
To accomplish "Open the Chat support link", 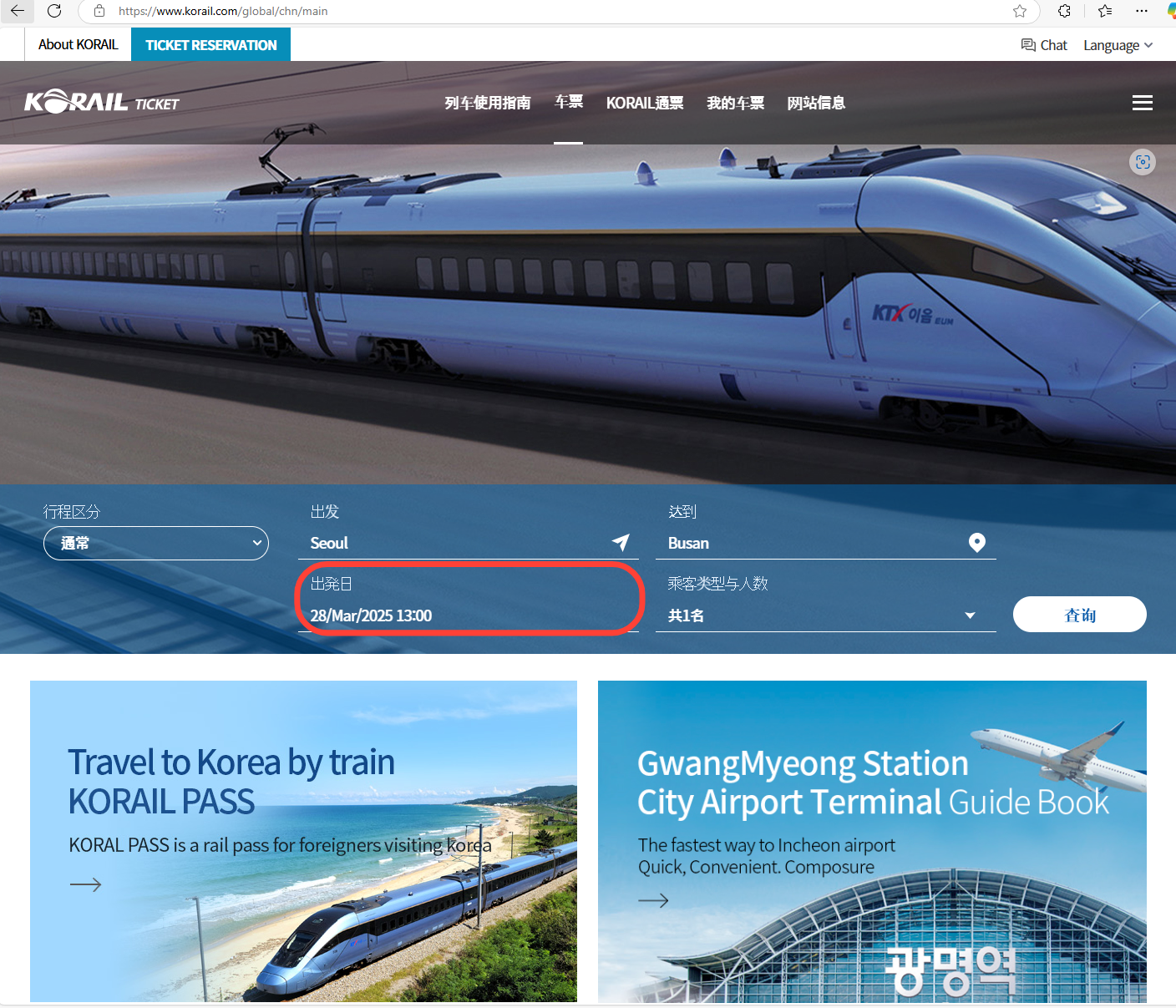I will click(x=1044, y=45).
